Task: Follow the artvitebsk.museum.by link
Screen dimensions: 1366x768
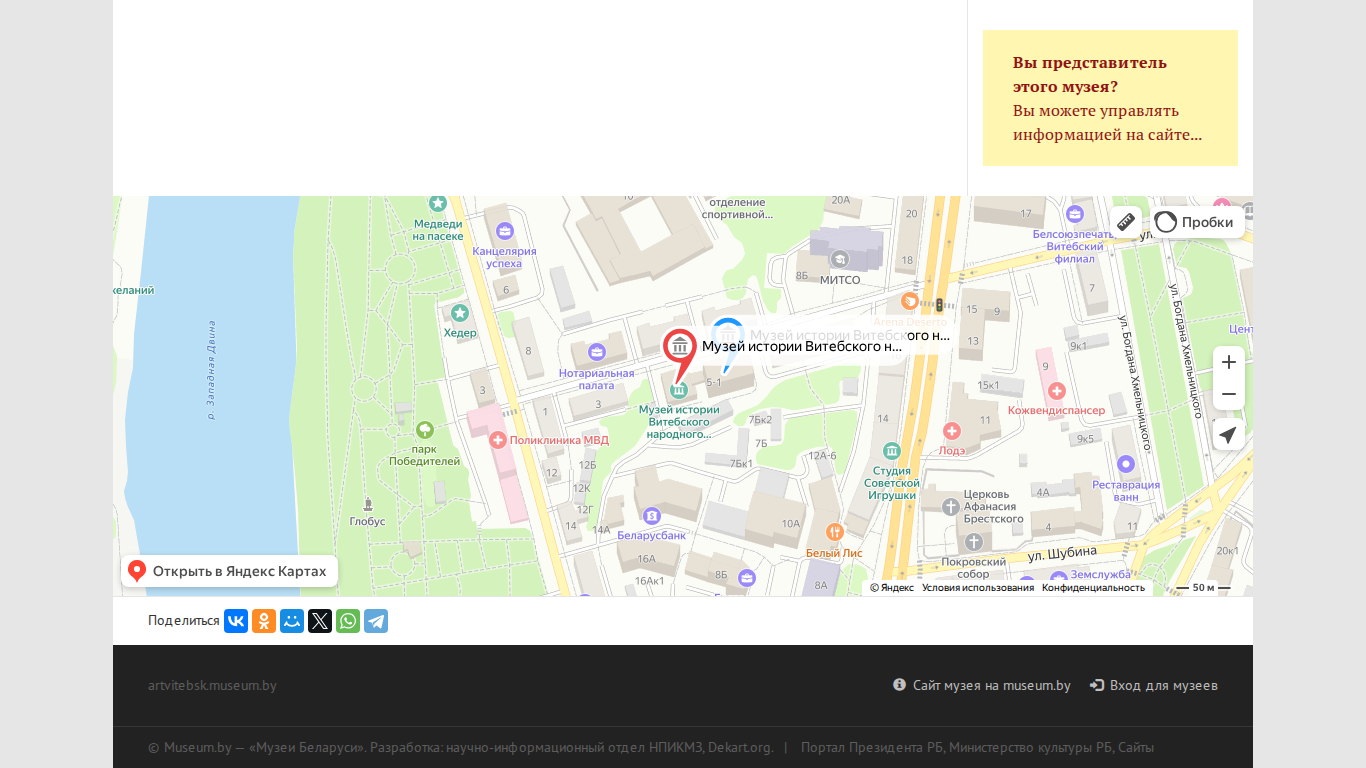Action: [212, 686]
